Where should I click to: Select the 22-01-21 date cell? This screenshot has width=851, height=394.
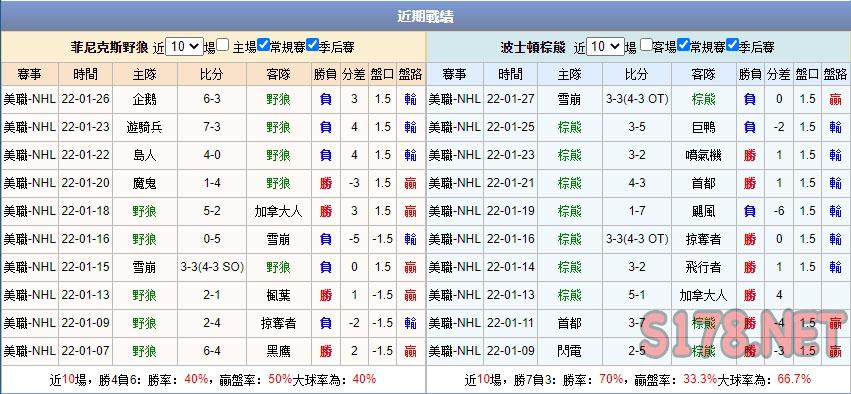click(x=511, y=183)
